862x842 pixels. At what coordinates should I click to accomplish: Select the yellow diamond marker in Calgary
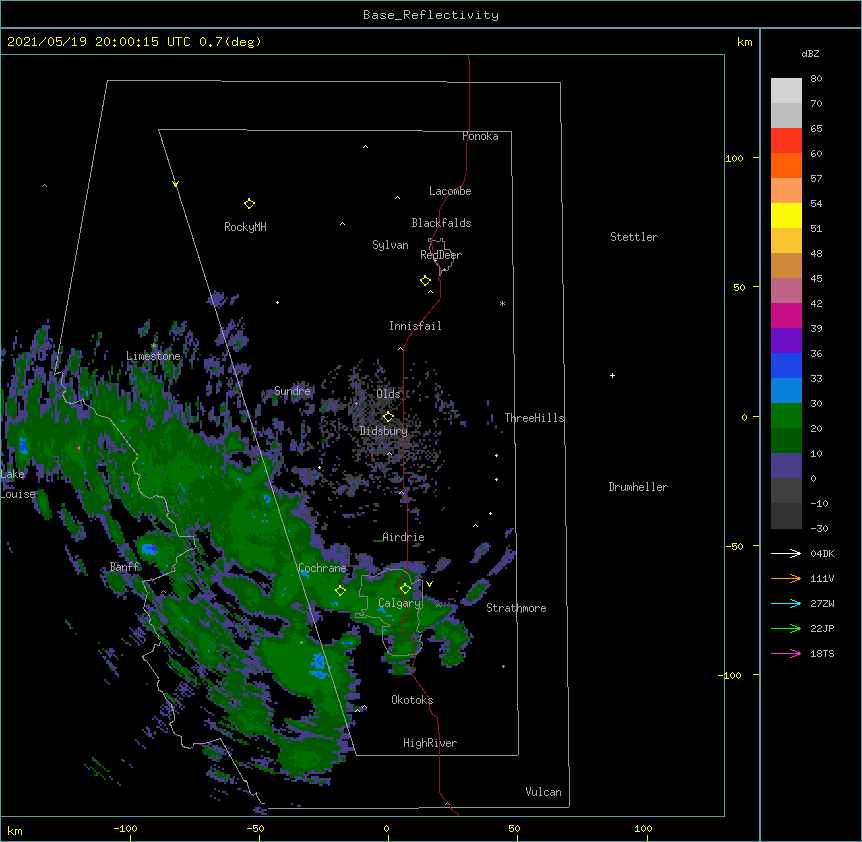405,589
